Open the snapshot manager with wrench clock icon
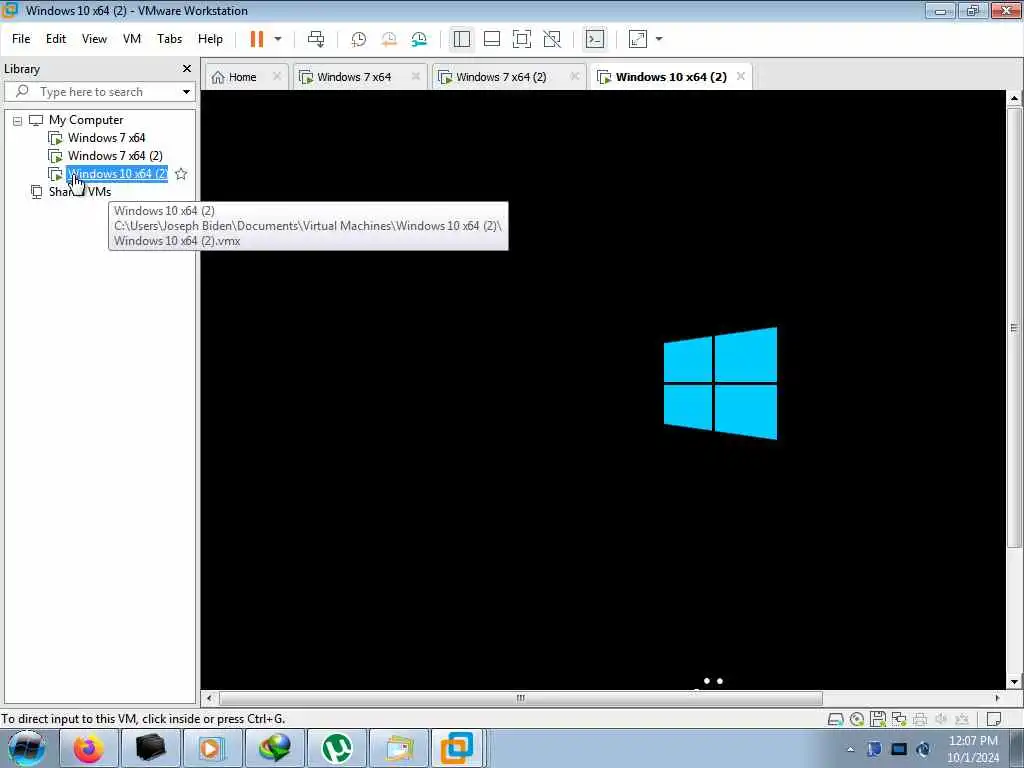 [419, 39]
